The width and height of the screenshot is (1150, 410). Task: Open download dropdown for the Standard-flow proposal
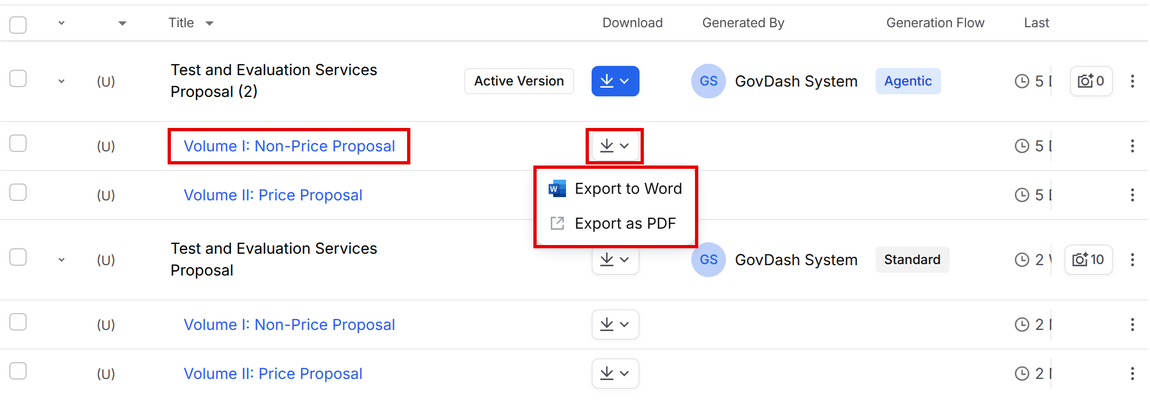point(615,260)
